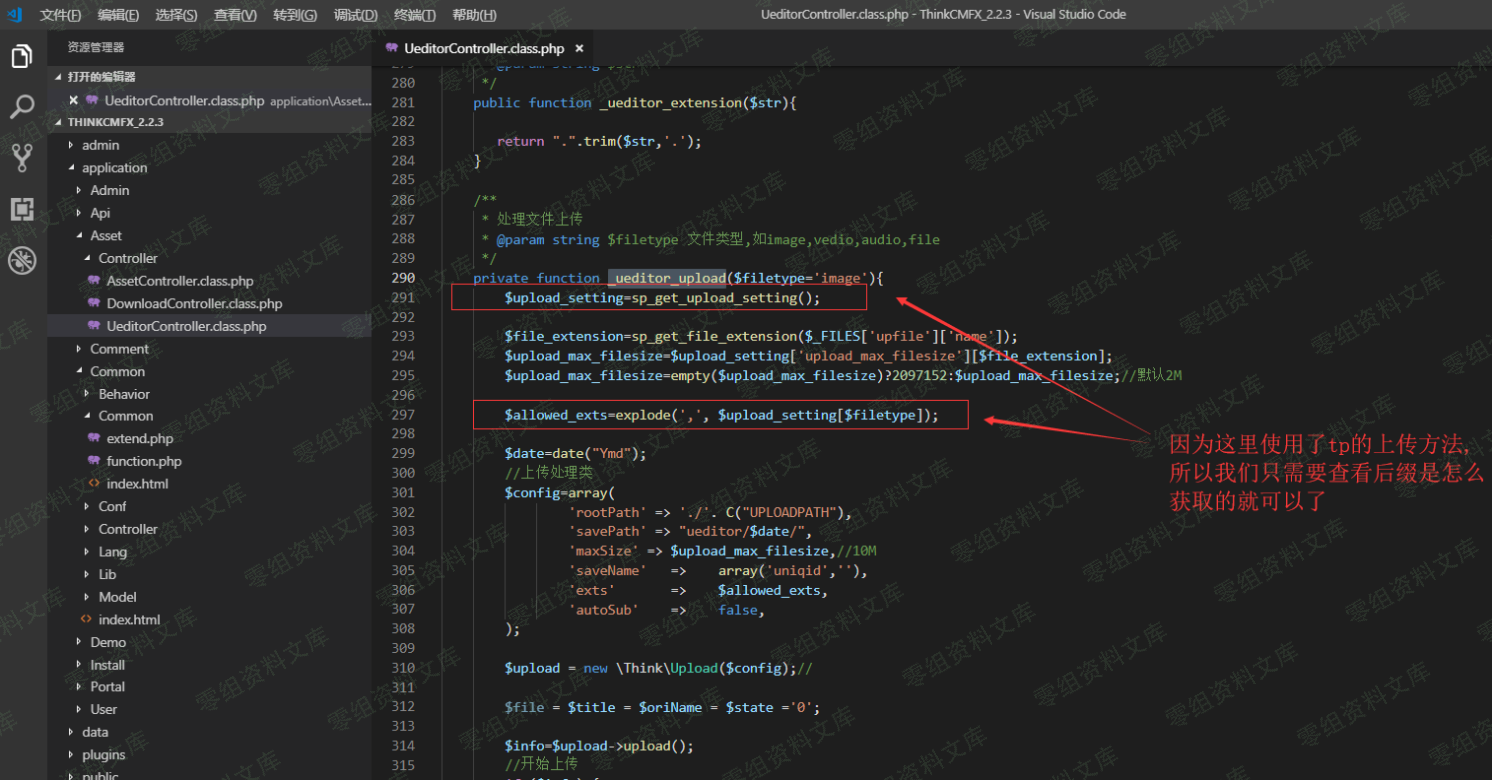The height and width of the screenshot is (780, 1492).
Task: Collapse the THINKCMFX_2.2.3 section header
Action: tap(115, 122)
